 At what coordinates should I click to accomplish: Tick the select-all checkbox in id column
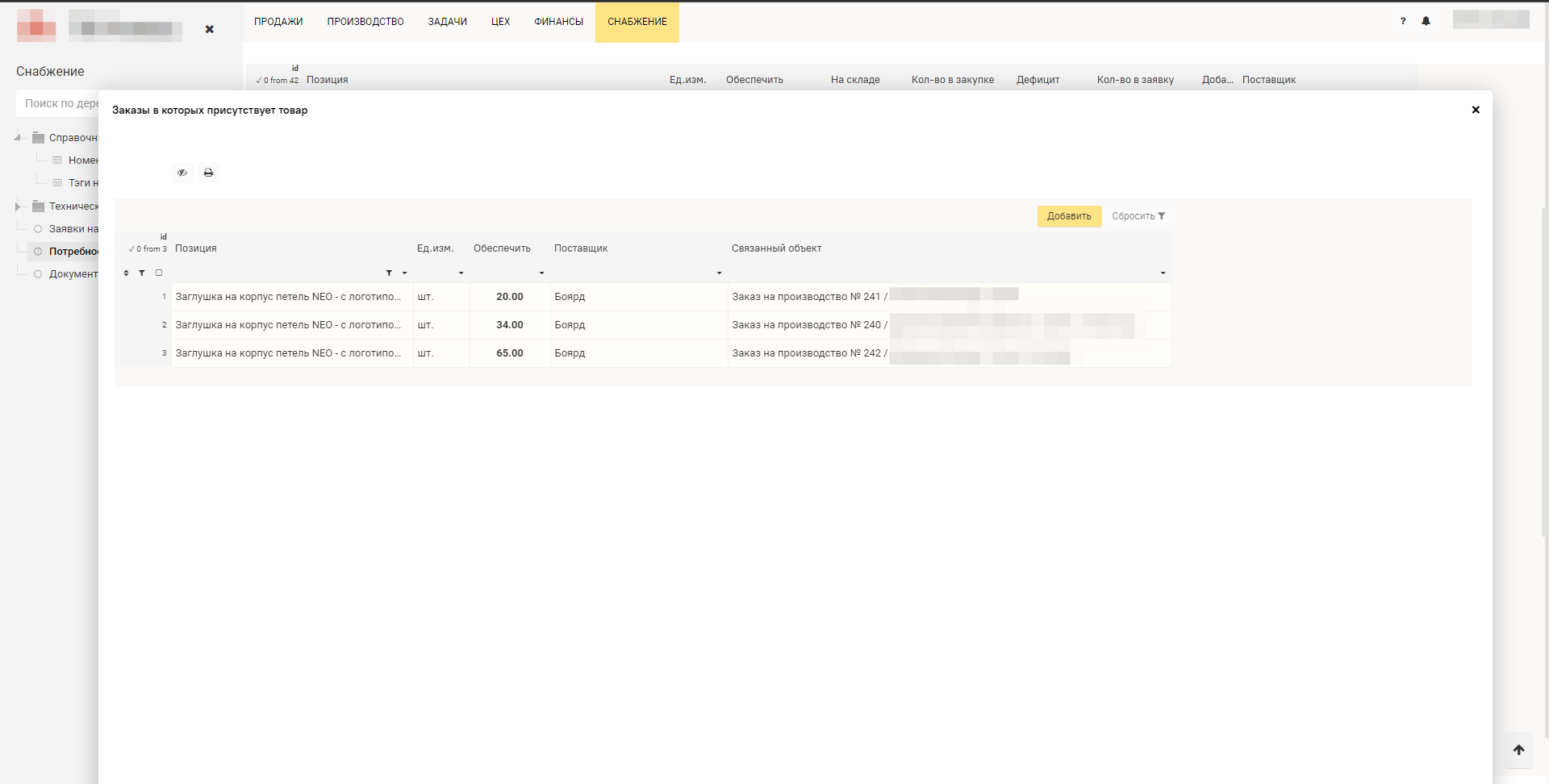pyautogui.click(x=159, y=273)
